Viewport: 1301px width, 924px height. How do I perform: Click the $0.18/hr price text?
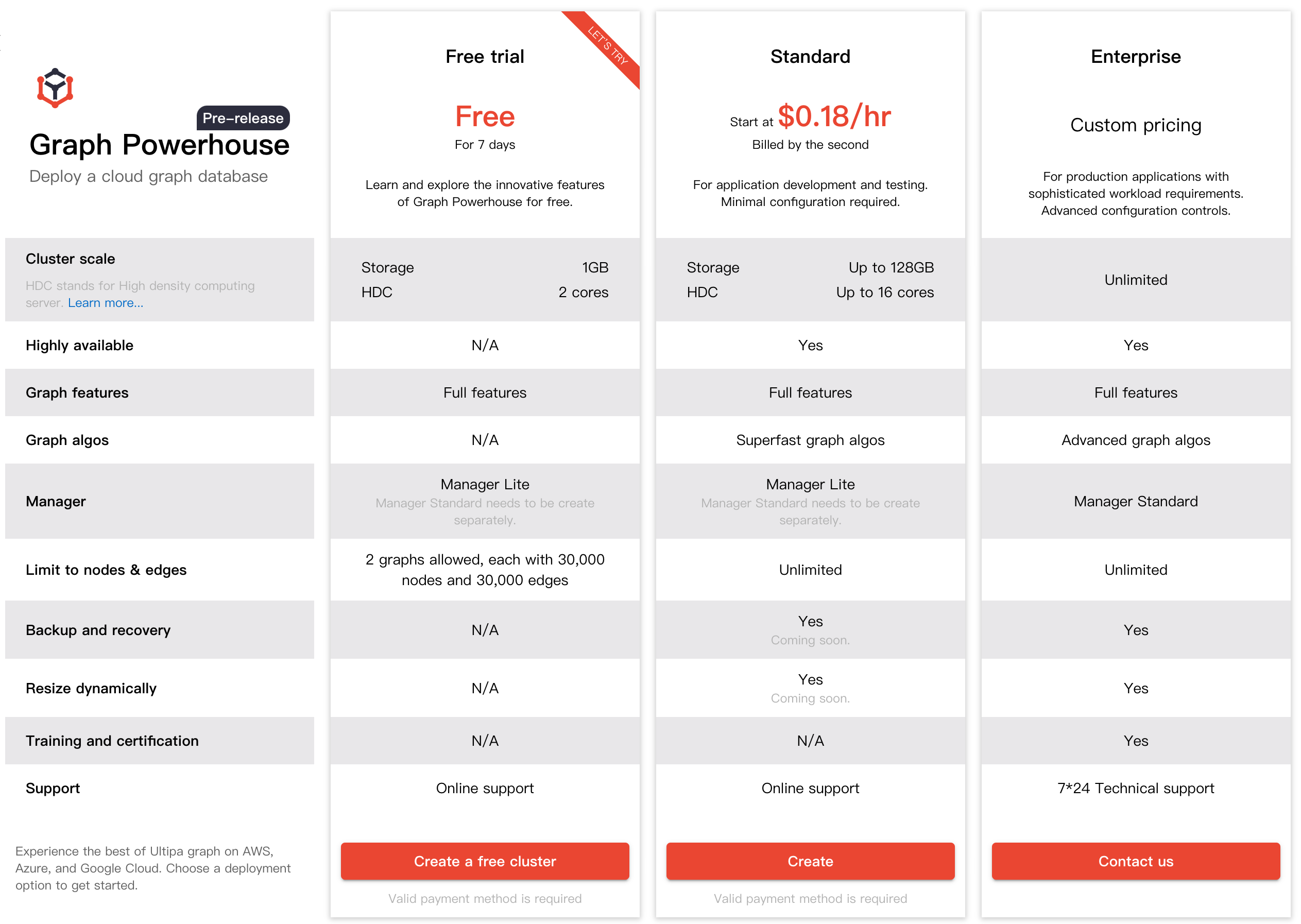coord(833,116)
